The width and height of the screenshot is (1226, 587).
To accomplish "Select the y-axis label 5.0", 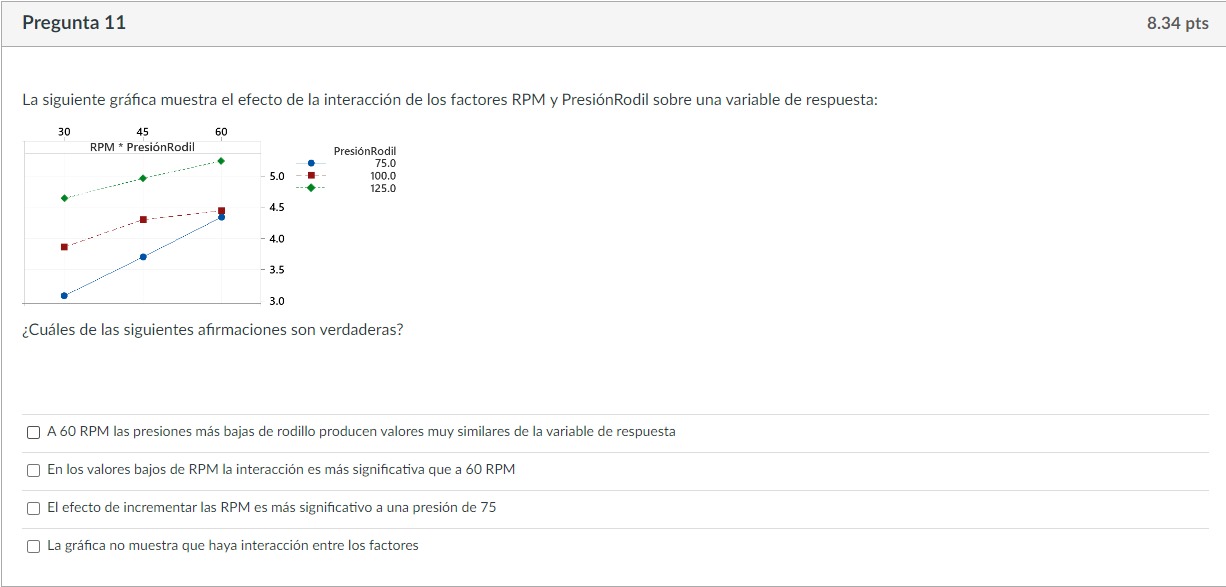I will 277,175.
